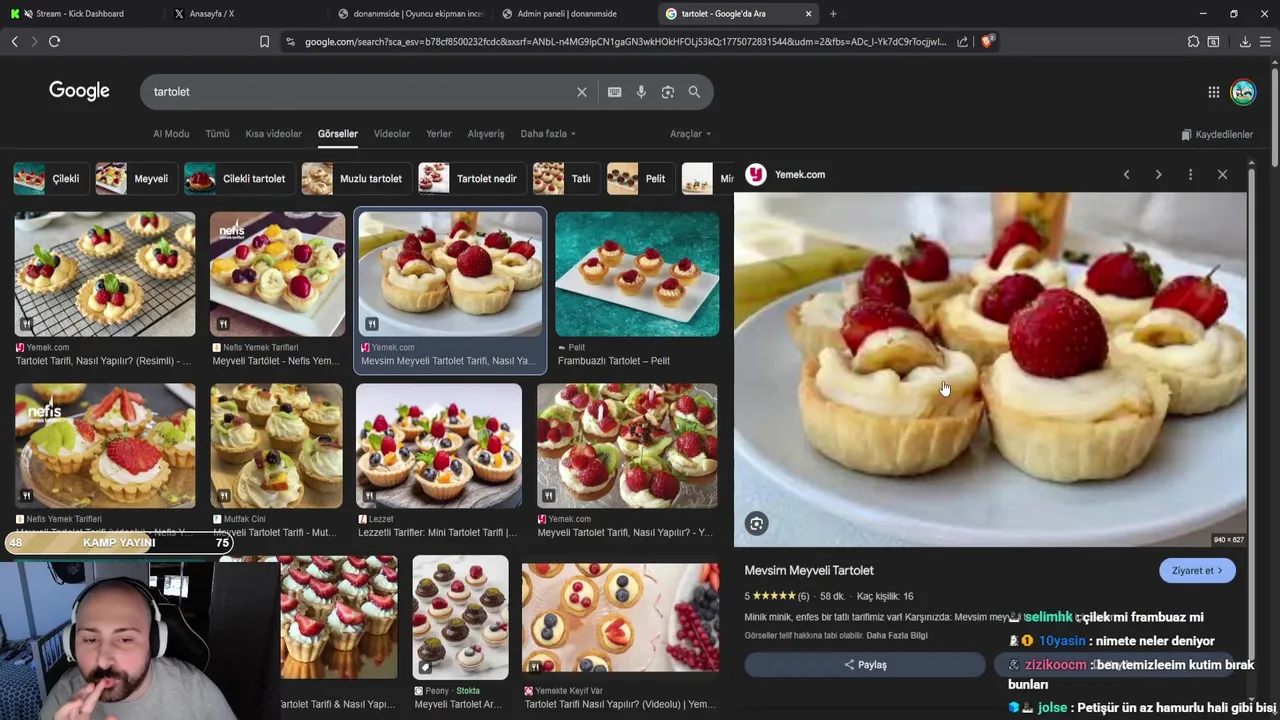
Task: Click the tartolet search input field
Action: point(360,92)
